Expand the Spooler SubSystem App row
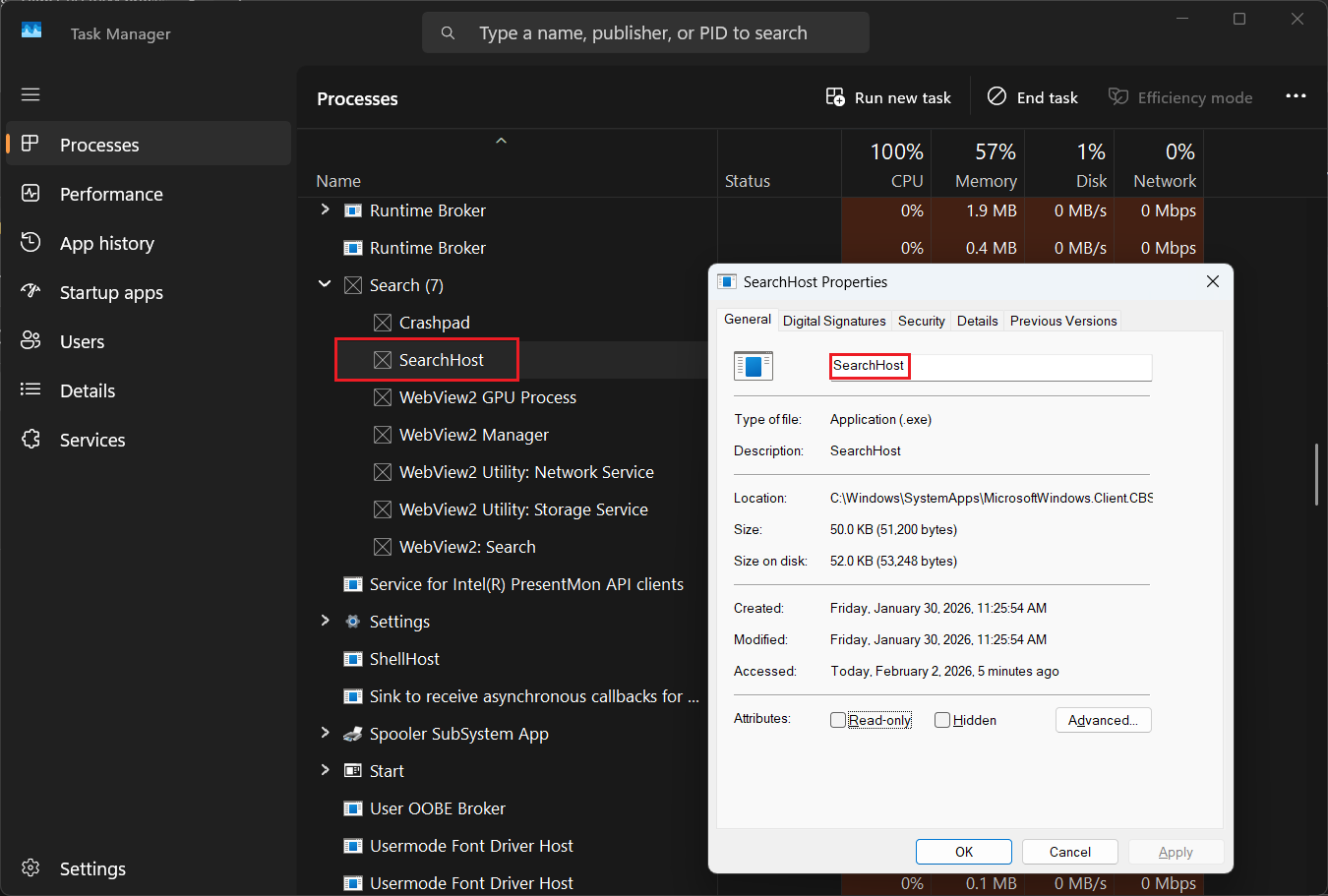The image size is (1328, 896). 325,733
